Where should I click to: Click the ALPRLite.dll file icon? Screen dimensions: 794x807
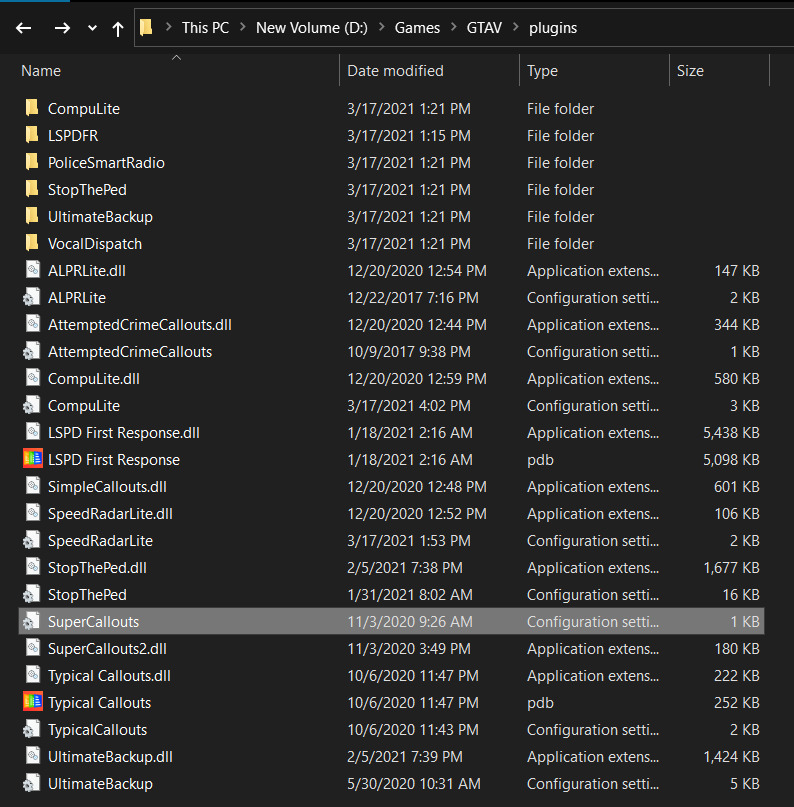point(32,271)
